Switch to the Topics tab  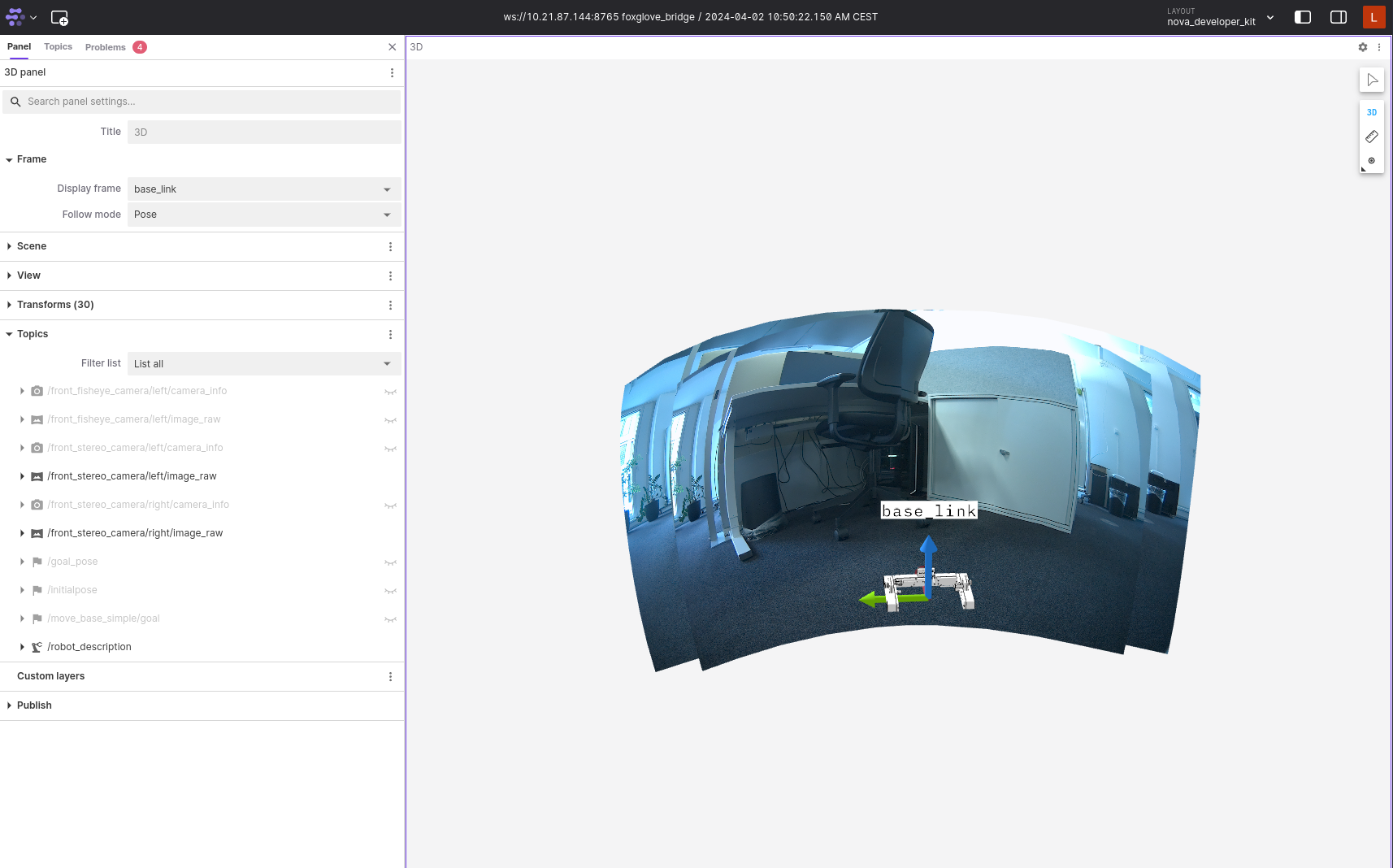point(58,46)
